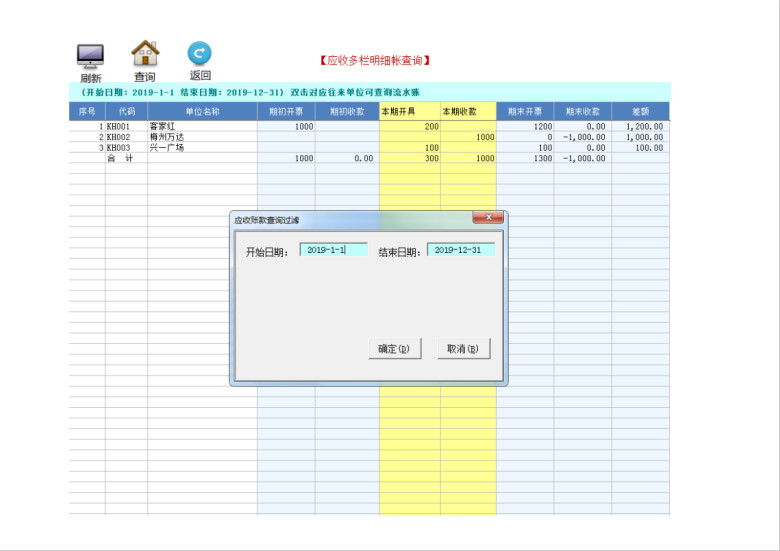Select the 期初开票 column header
The height and width of the screenshot is (551, 780).
[x=286, y=111]
